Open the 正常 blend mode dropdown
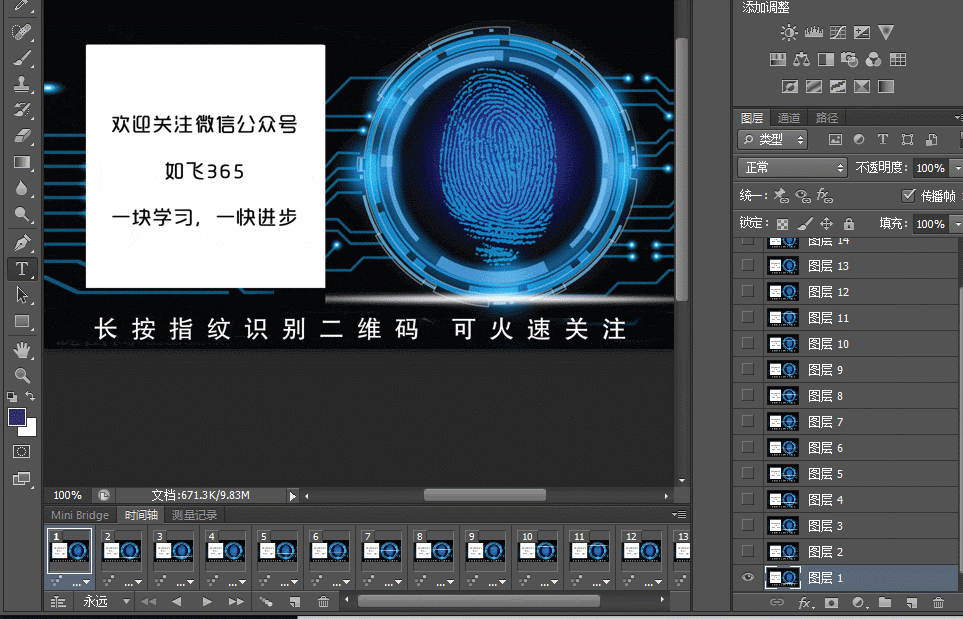The image size is (963, 619). click(x=792, y=168)
